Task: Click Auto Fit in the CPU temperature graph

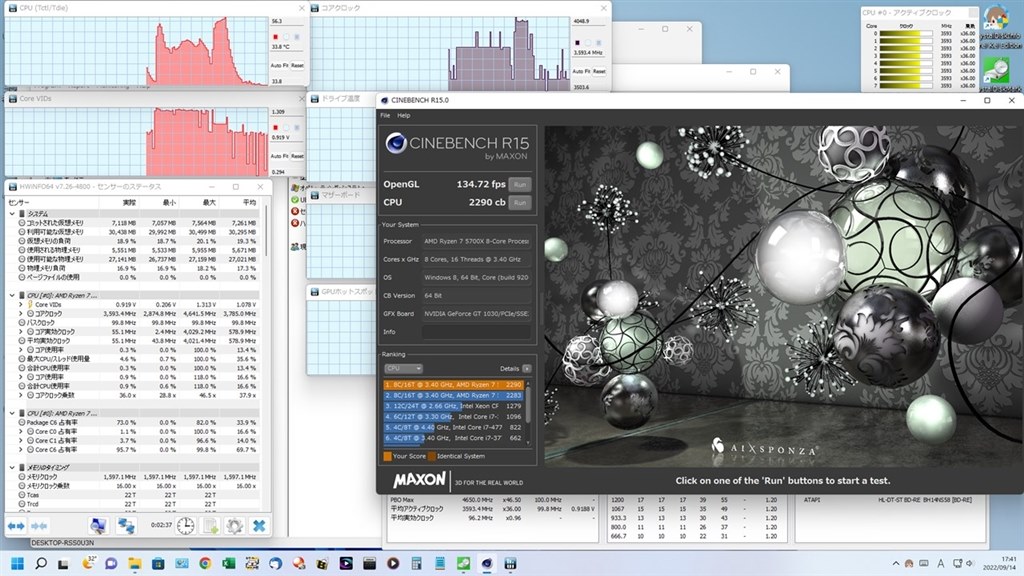Action: point(280,65)
